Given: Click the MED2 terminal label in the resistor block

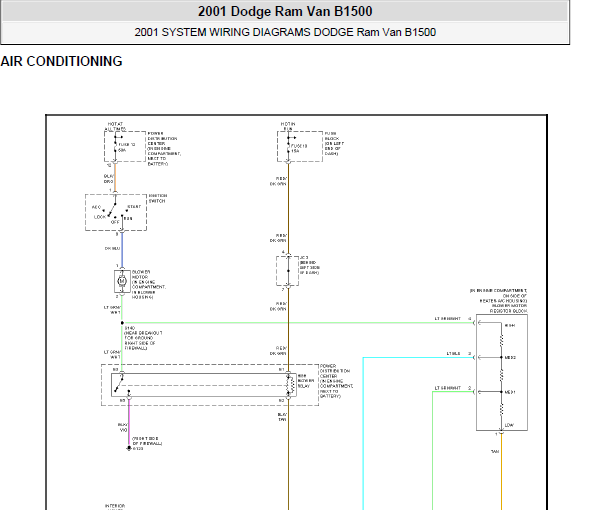Looking at the screenshot, I should [510, 357].
